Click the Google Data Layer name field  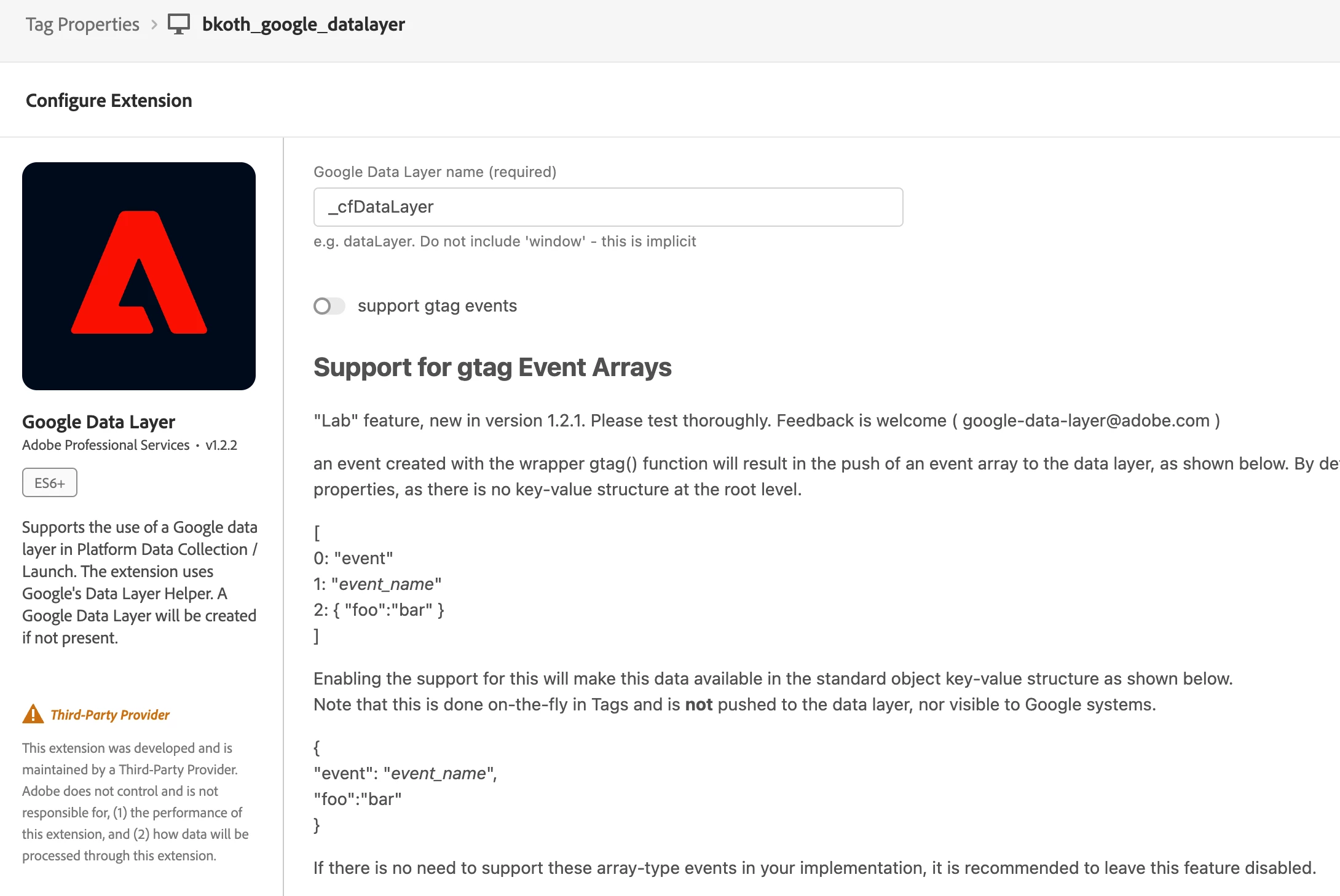[x=608, y=207]
